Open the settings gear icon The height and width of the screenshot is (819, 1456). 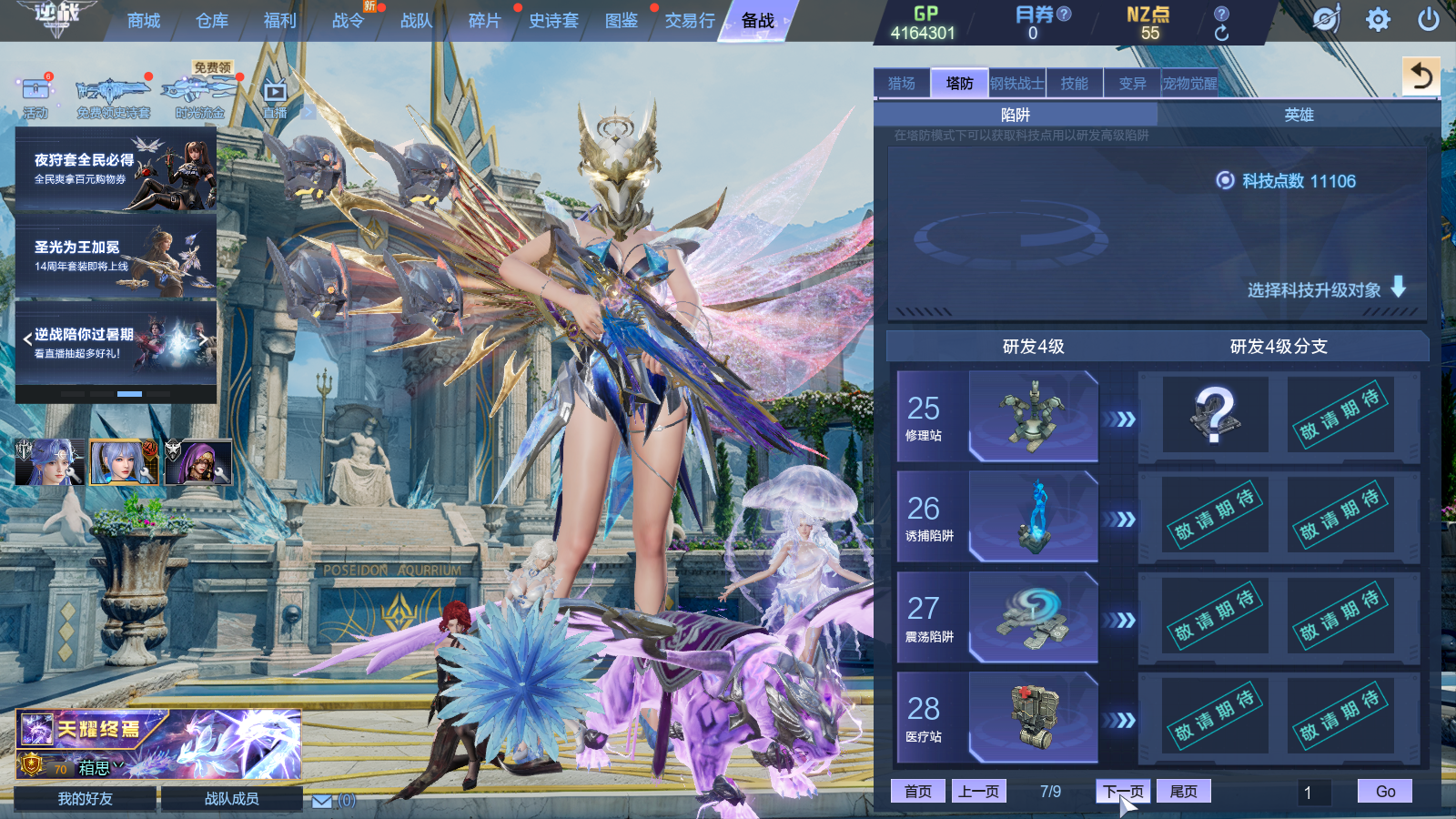(x=1378, y=19)
